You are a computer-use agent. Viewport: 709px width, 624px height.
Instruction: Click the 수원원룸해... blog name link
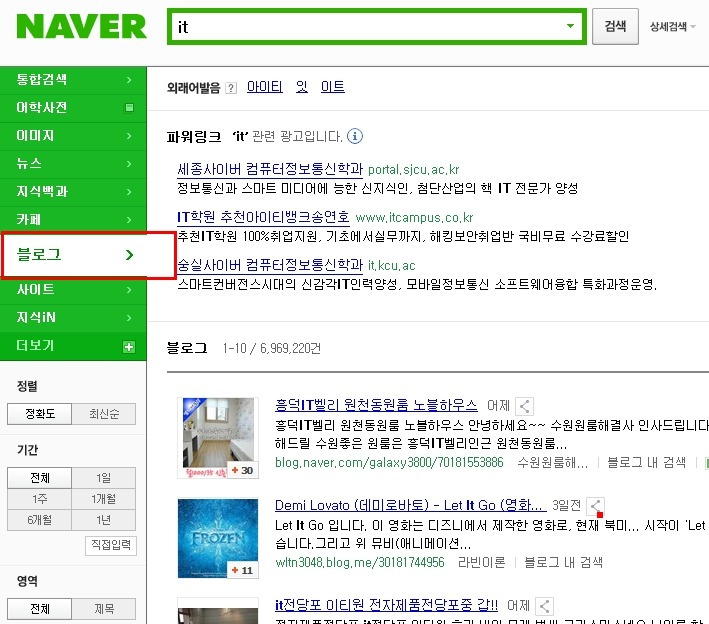point(553,463)
